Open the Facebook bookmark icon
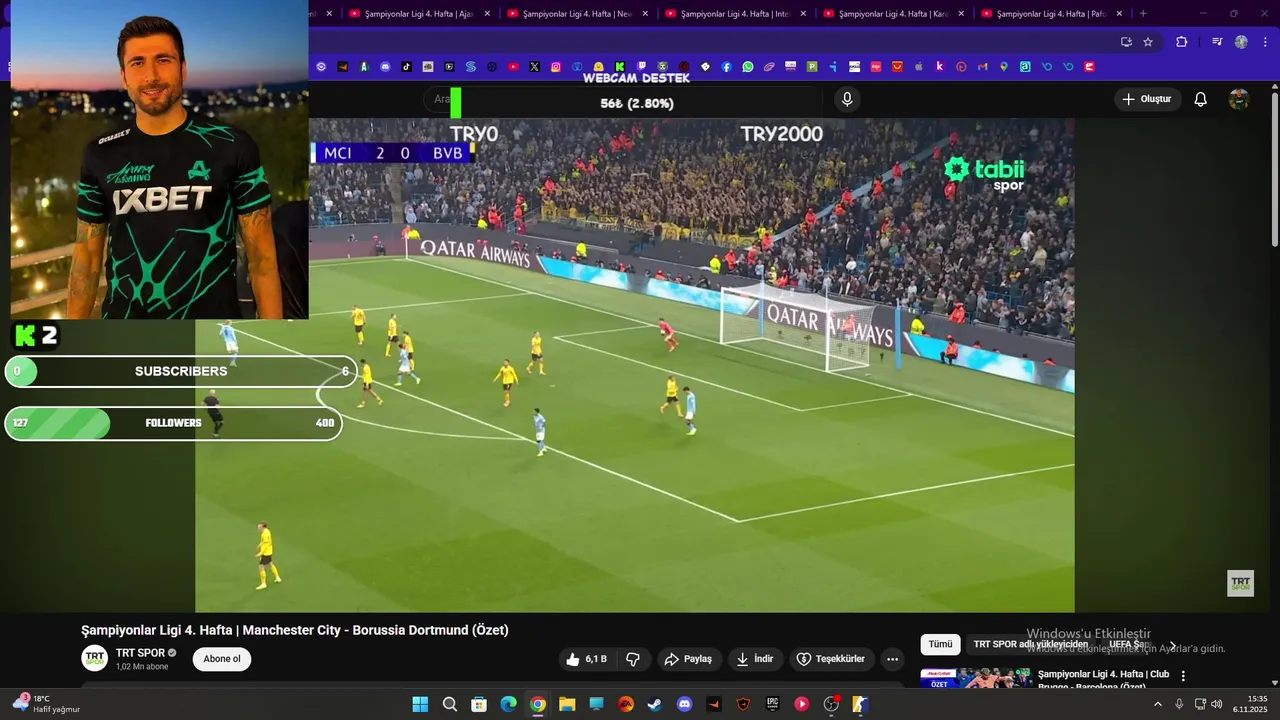This screenshot has width=1280, height=720. (727, 67)
